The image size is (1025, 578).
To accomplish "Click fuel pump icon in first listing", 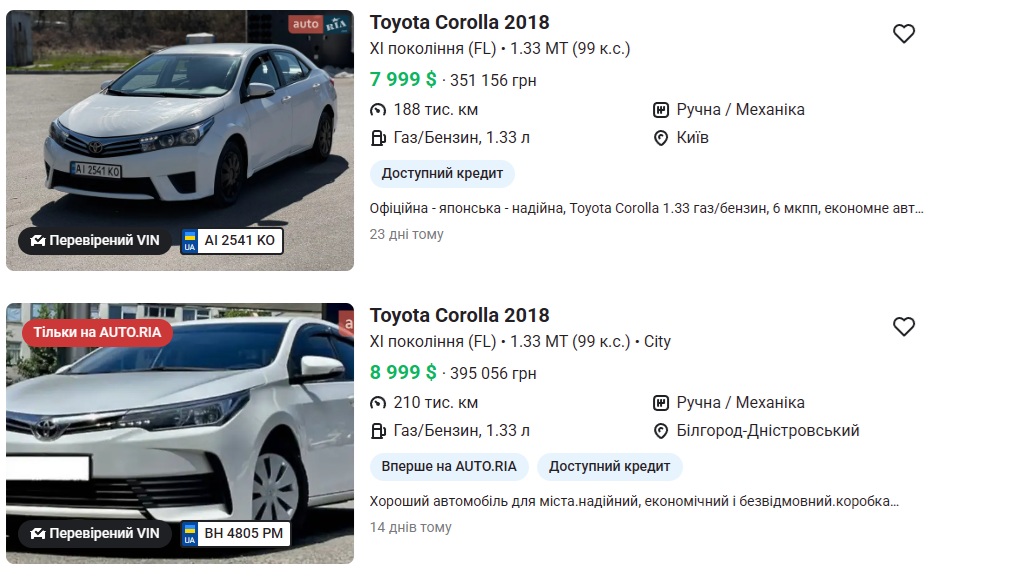I will click(x=378, y=138).
